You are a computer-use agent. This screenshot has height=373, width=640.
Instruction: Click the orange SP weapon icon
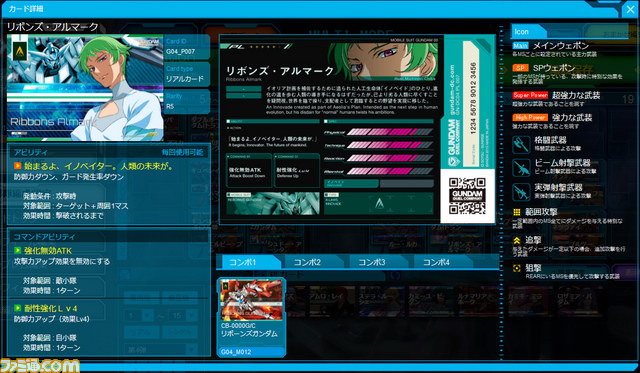520,68
